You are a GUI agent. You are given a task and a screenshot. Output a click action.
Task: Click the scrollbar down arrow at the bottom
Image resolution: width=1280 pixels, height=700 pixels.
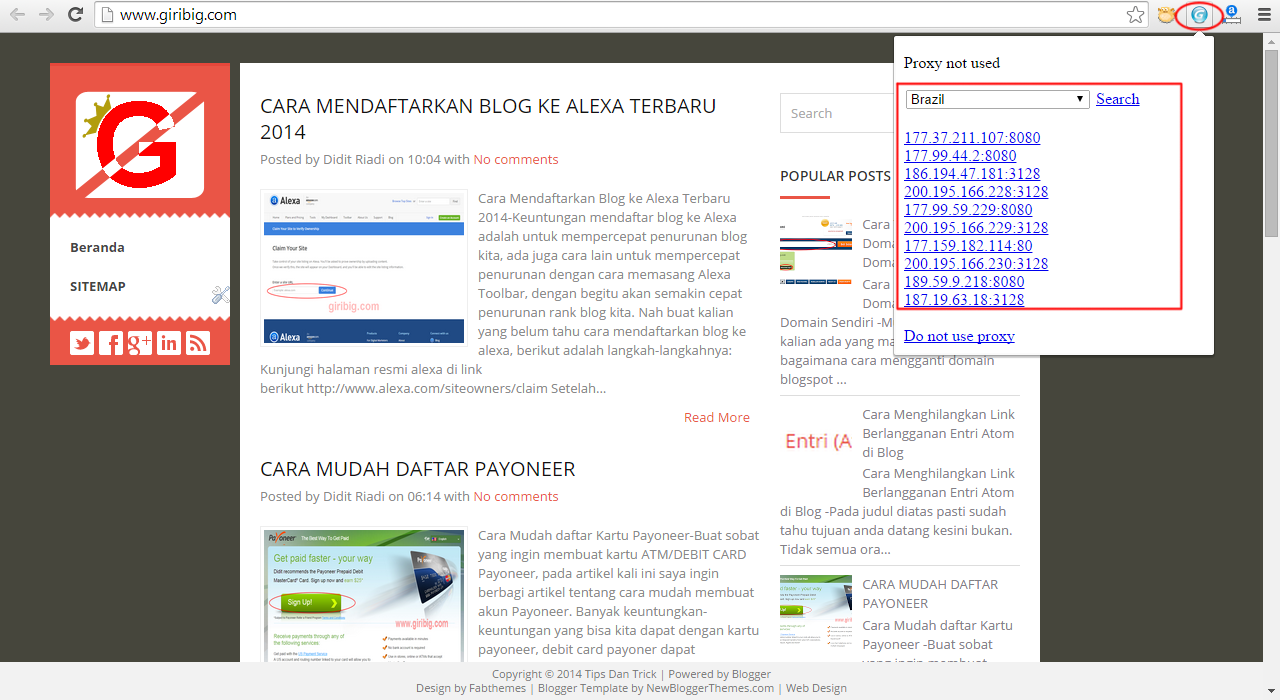(1271, 691)
